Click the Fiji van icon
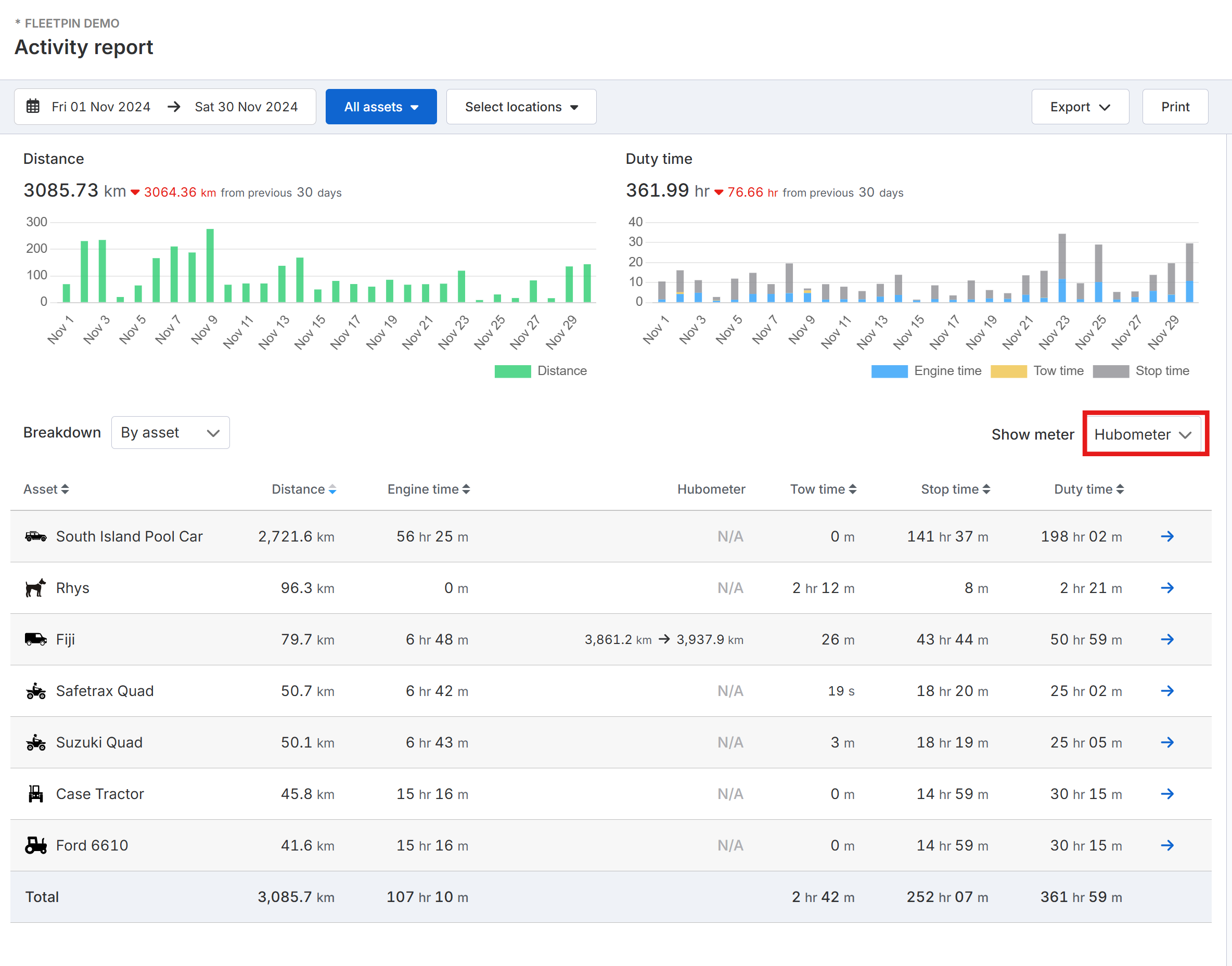Viewport: 1232px width, 966px height. click(35, 639)
